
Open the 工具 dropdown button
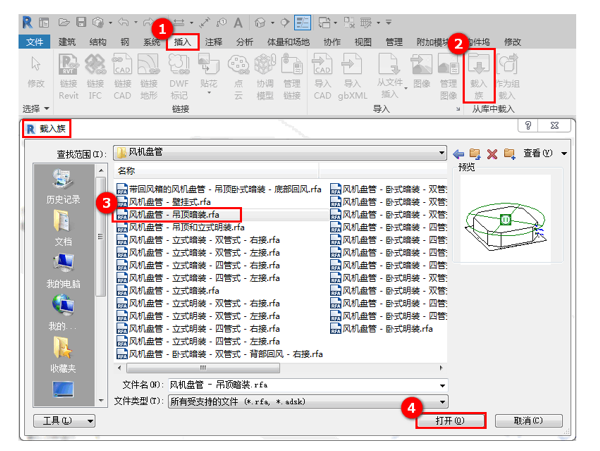point(65,421)
